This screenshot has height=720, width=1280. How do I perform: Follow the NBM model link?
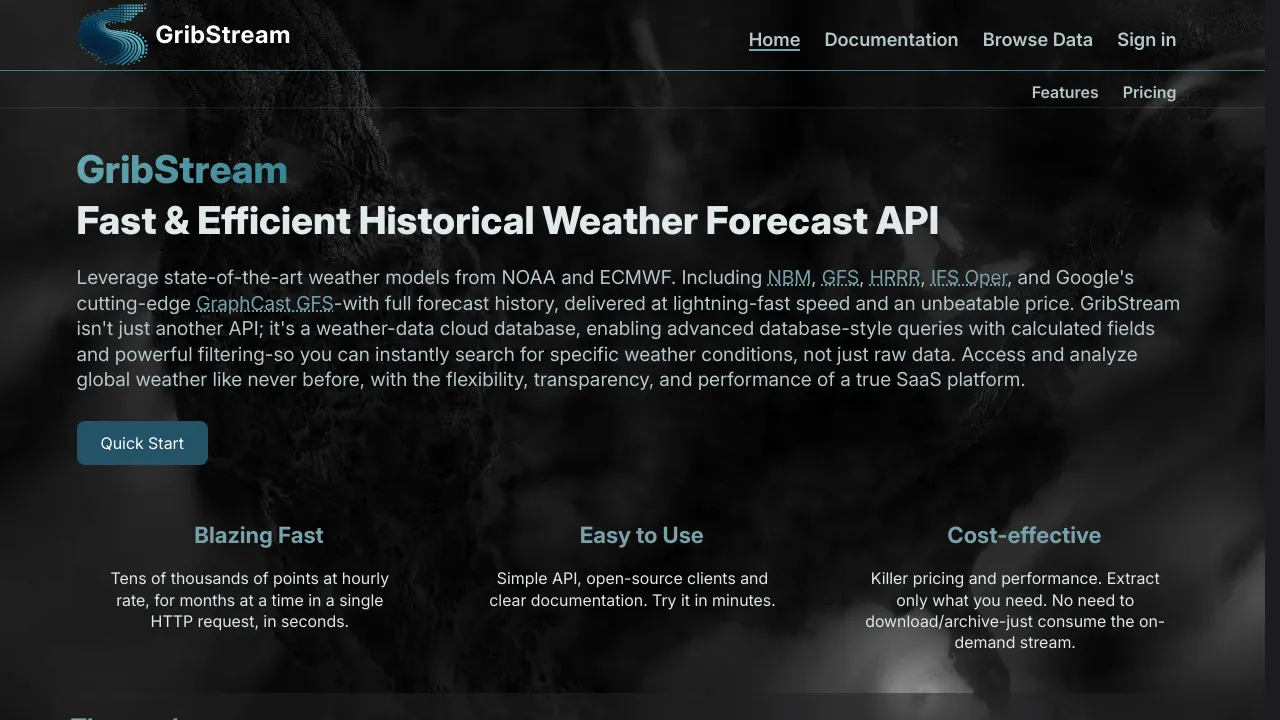(x=789, y=277)
